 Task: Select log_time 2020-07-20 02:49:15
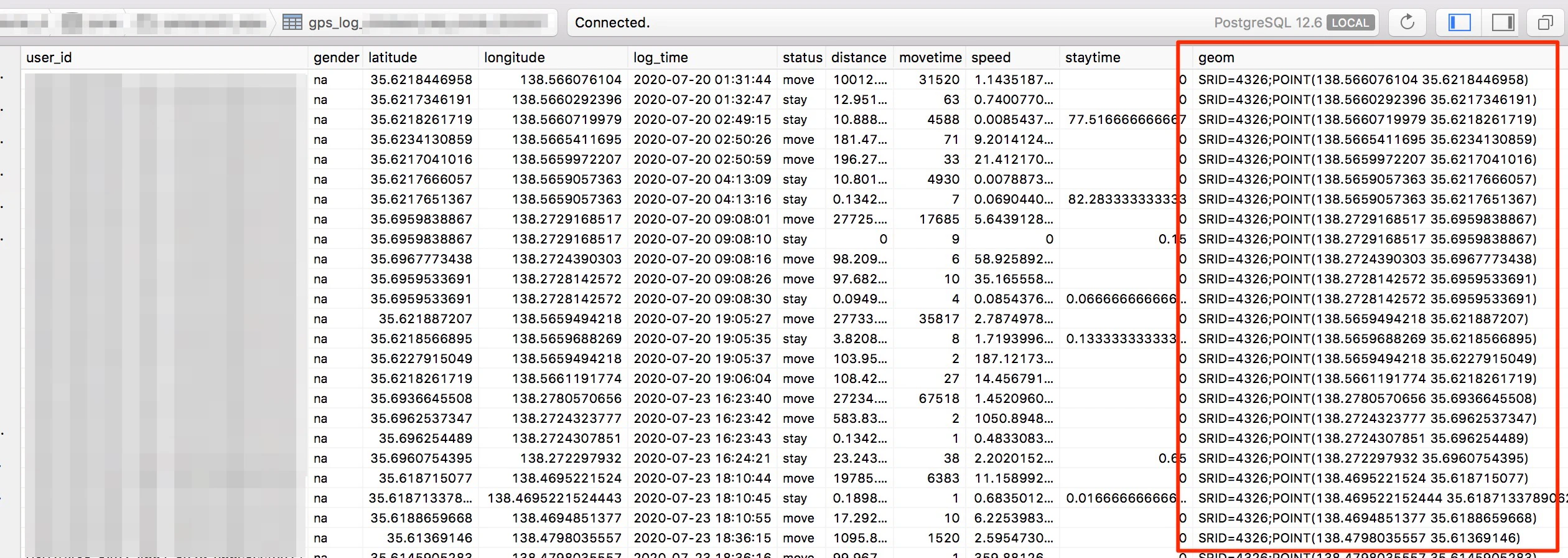702,120
